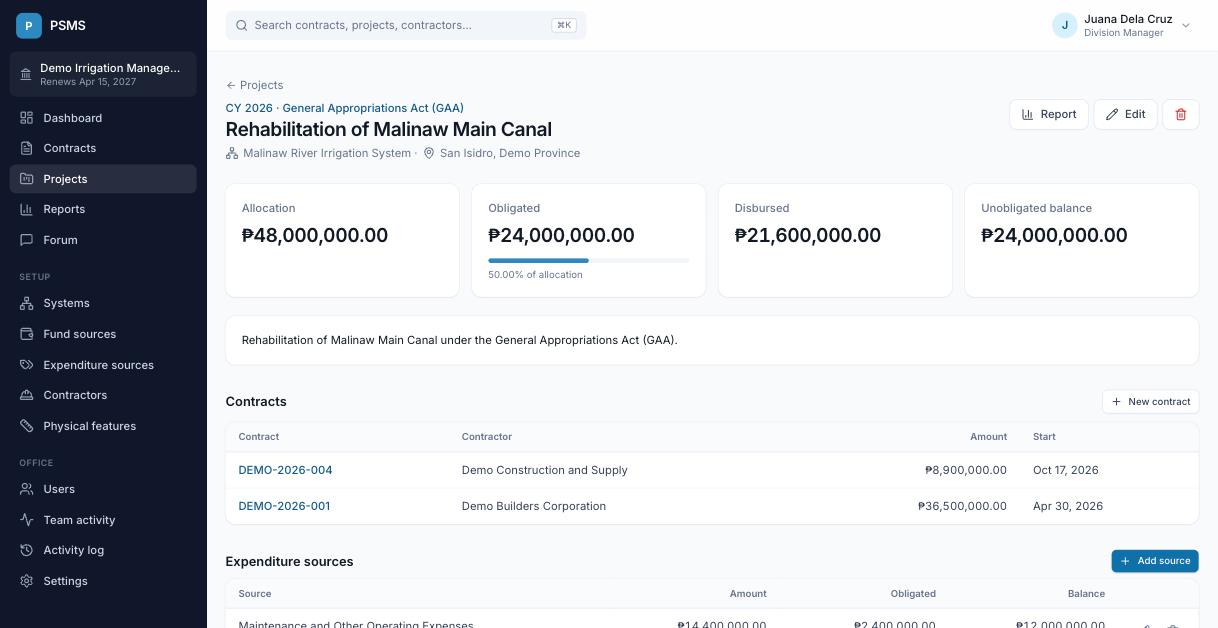This screenshot has width=1218, height=628.
Task: Open Forum via its chat bubble icon
Action: (x=27, y=240)
